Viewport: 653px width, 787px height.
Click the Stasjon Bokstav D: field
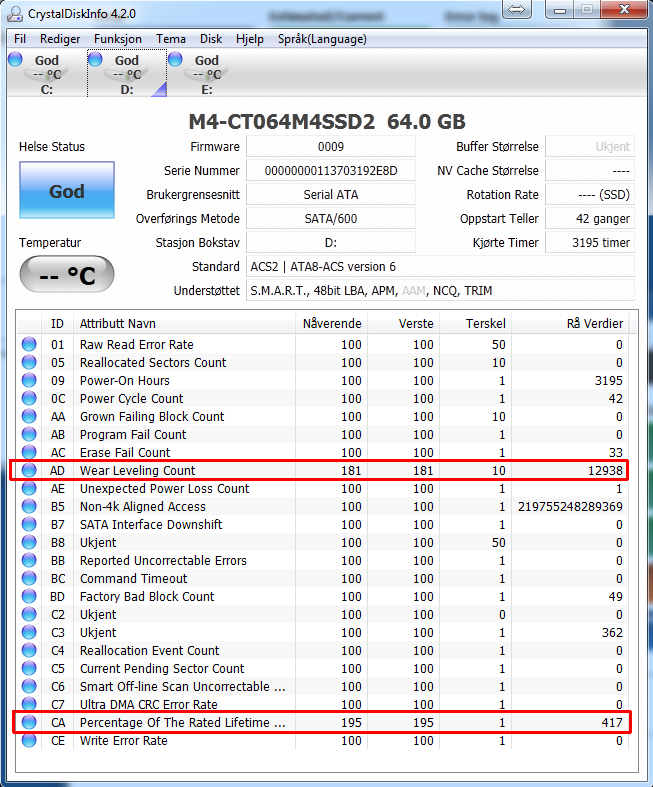(331, 243)
